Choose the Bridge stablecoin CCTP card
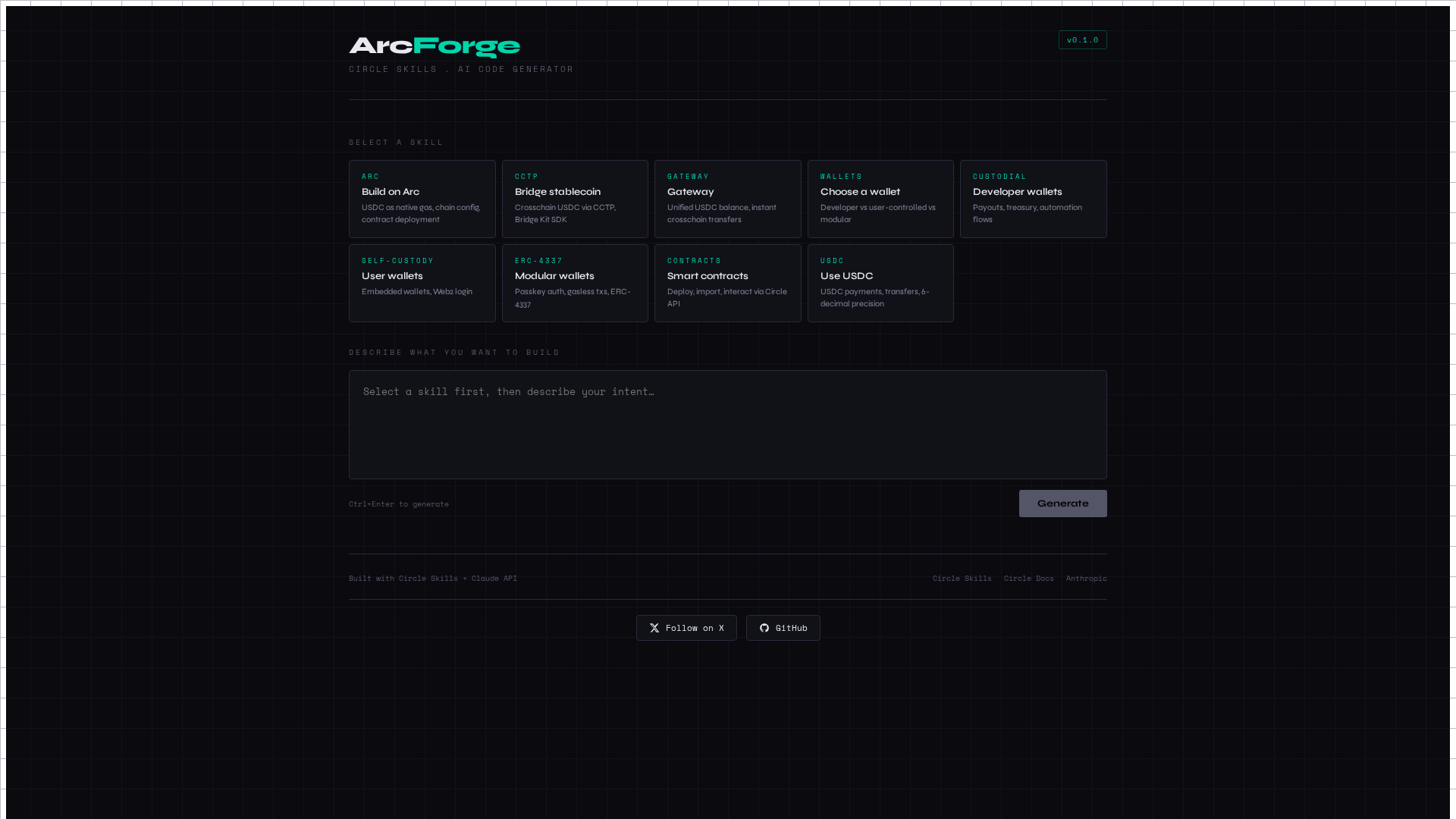 [575, 199]
